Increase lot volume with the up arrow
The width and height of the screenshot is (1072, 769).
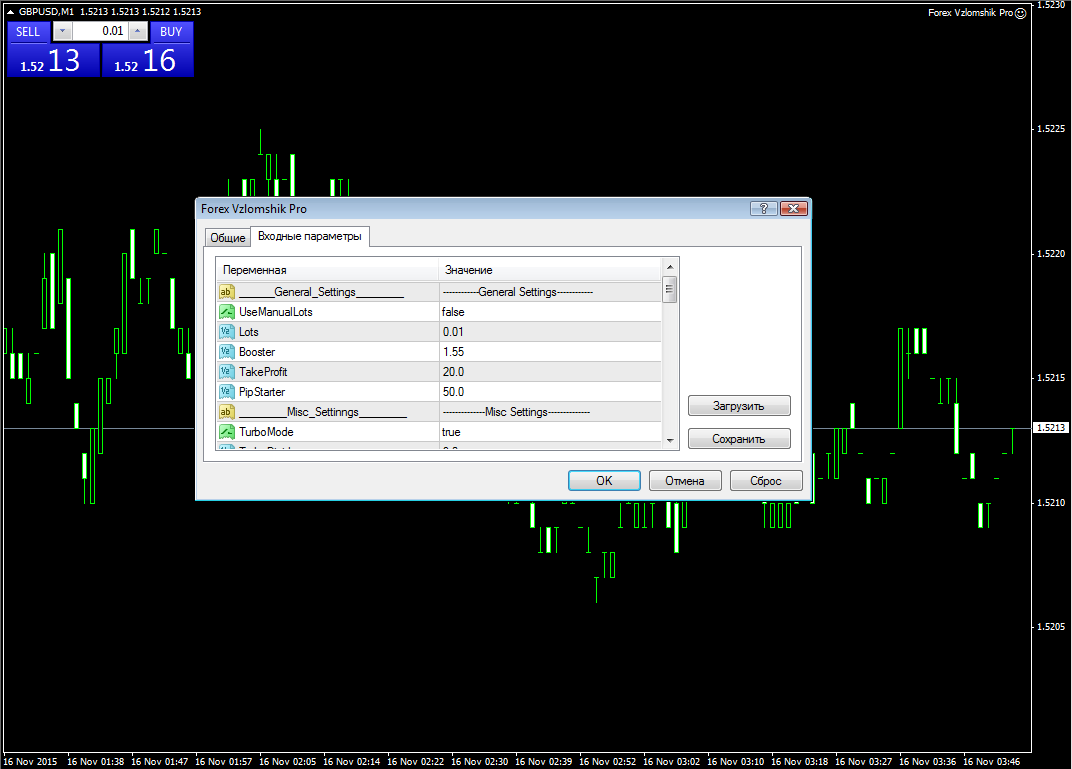[x=137, y=31]
